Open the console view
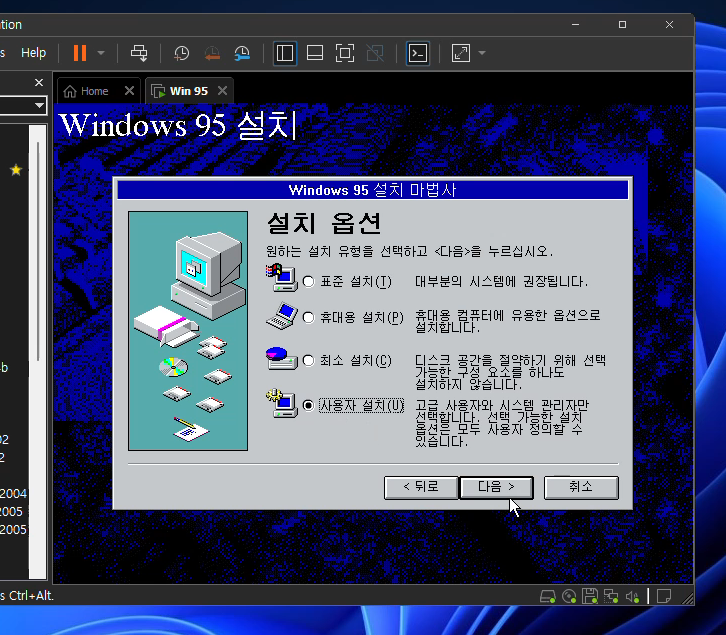Screen dimensions: 726x635 [x=418, y=53]
